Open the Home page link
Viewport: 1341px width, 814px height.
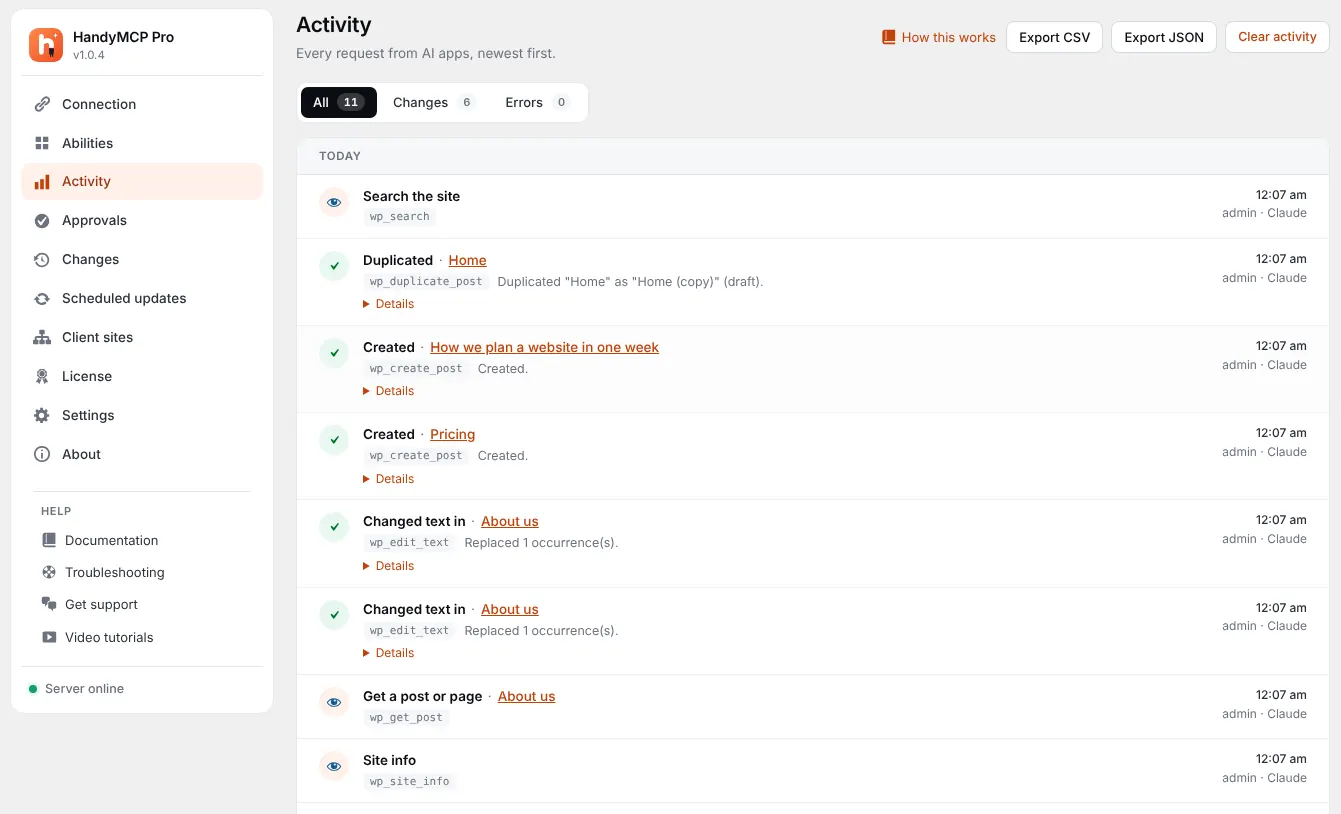[467, 260]
